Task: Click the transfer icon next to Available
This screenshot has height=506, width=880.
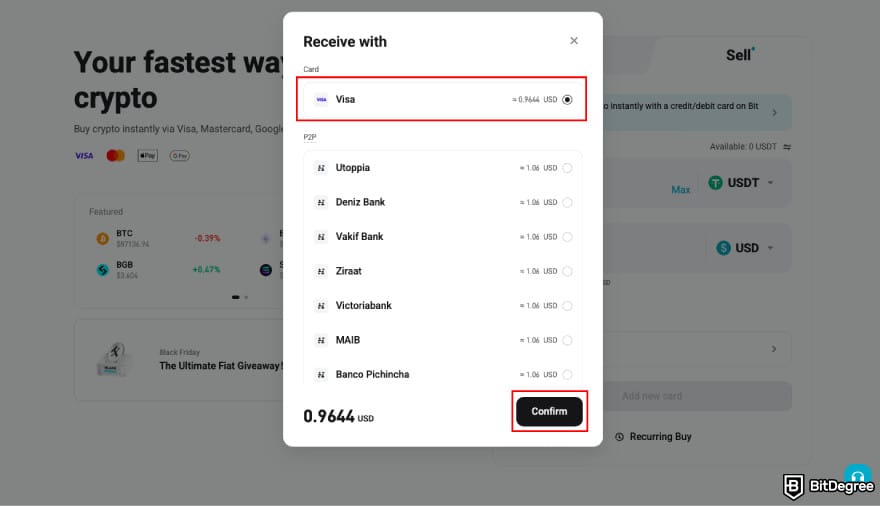Action: (x=787, y=147)
